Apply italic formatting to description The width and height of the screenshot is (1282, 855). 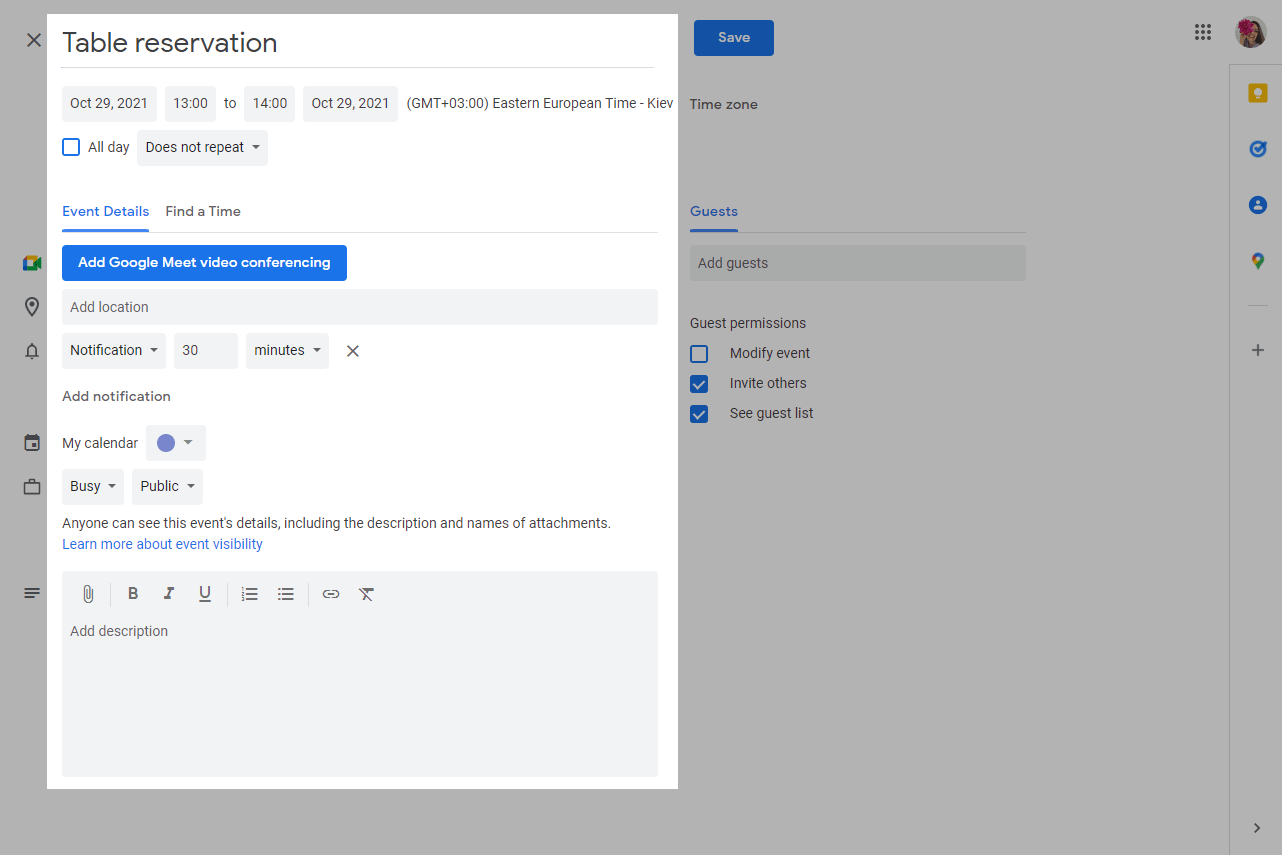point(169,594)
